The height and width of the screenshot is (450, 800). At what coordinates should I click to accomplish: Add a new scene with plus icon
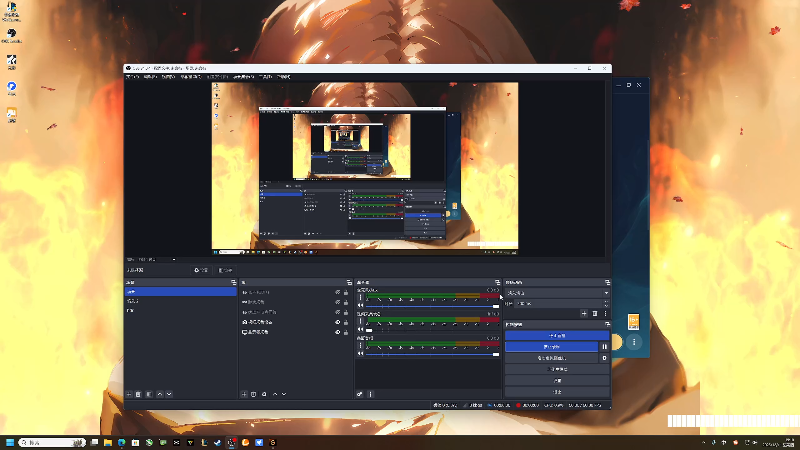tap(129, 394)
